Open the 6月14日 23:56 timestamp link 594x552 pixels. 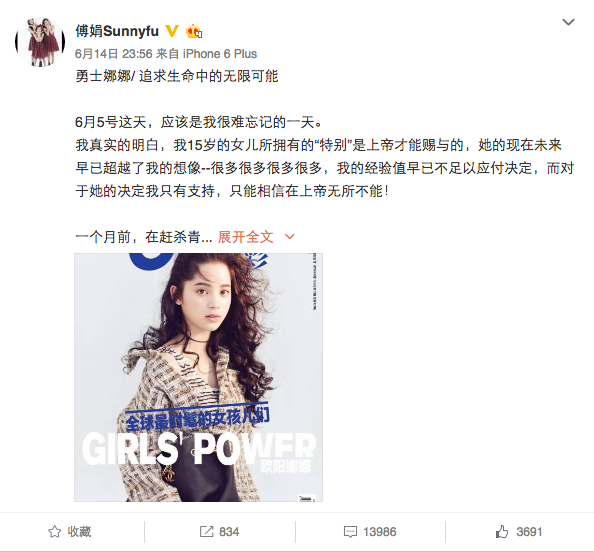pyautogui.click(x=114, y=54)
